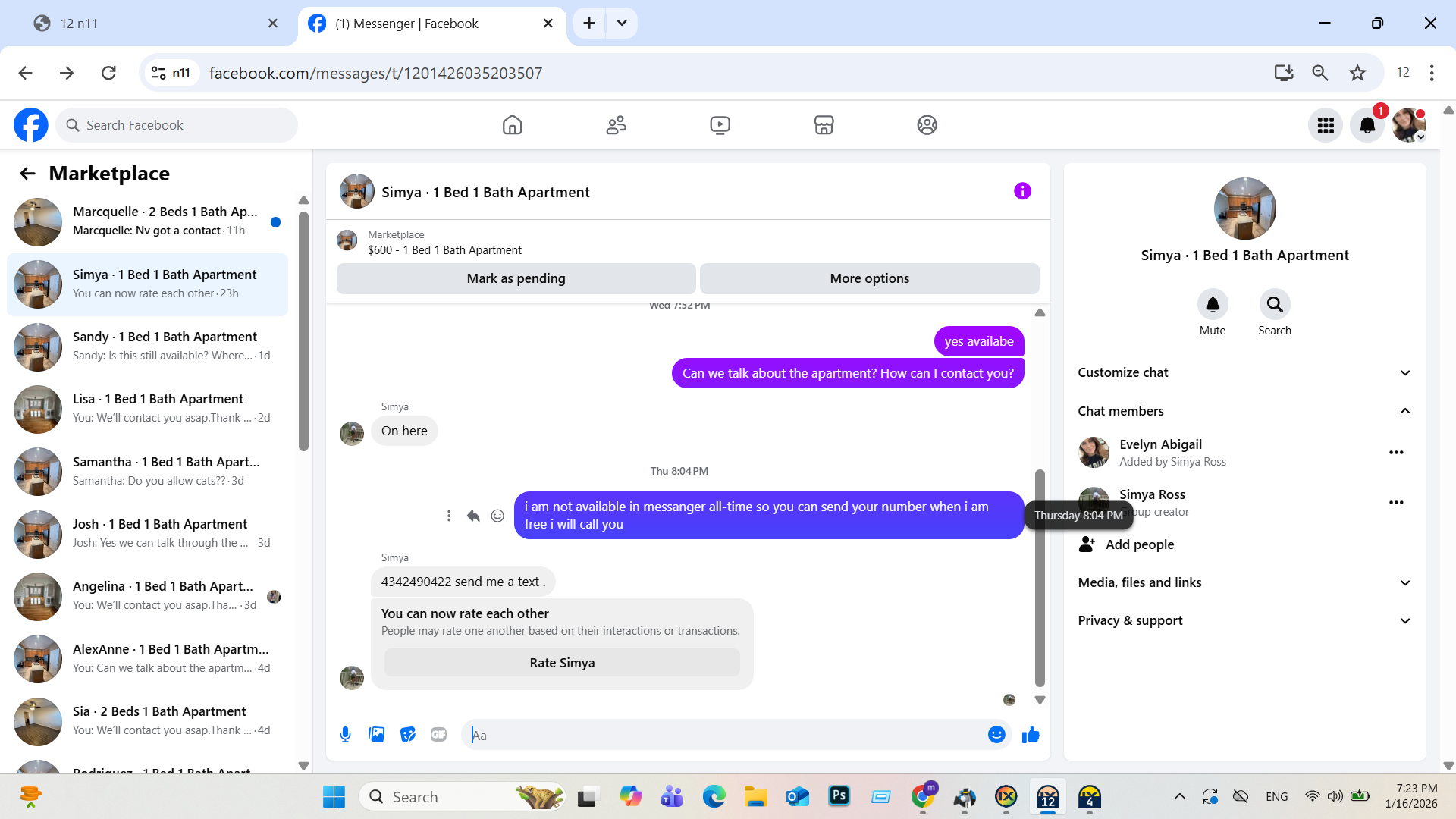The width and height of the screenshot is (1456, 819).
Task: Click the voice clip microphone icon
Action: coord(345,735)
